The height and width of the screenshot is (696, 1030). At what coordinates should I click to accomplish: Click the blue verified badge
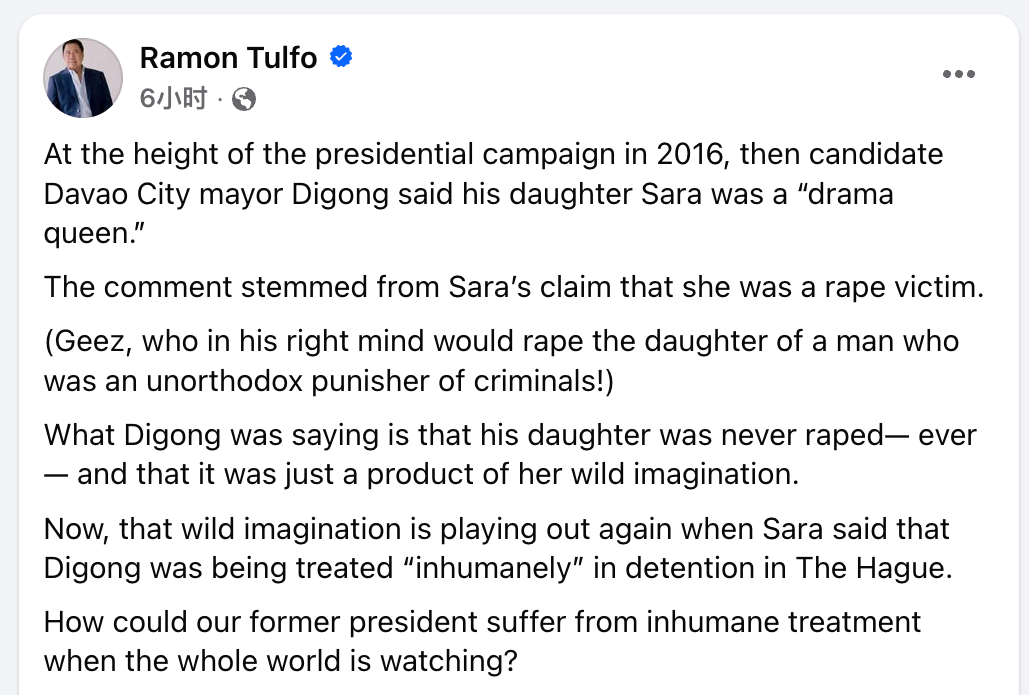click(341, 58)
